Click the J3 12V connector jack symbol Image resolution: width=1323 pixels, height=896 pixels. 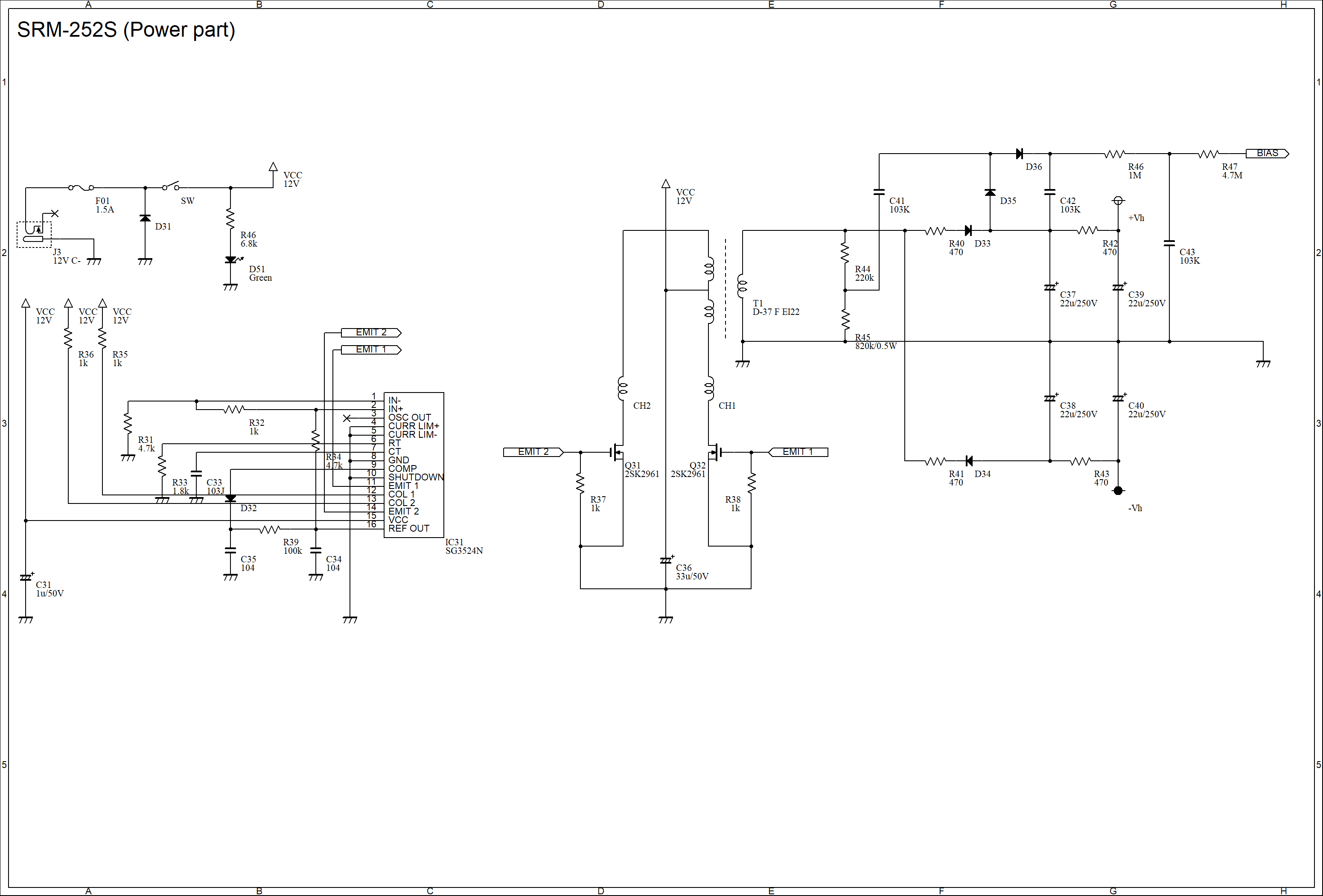coord(34,234)
